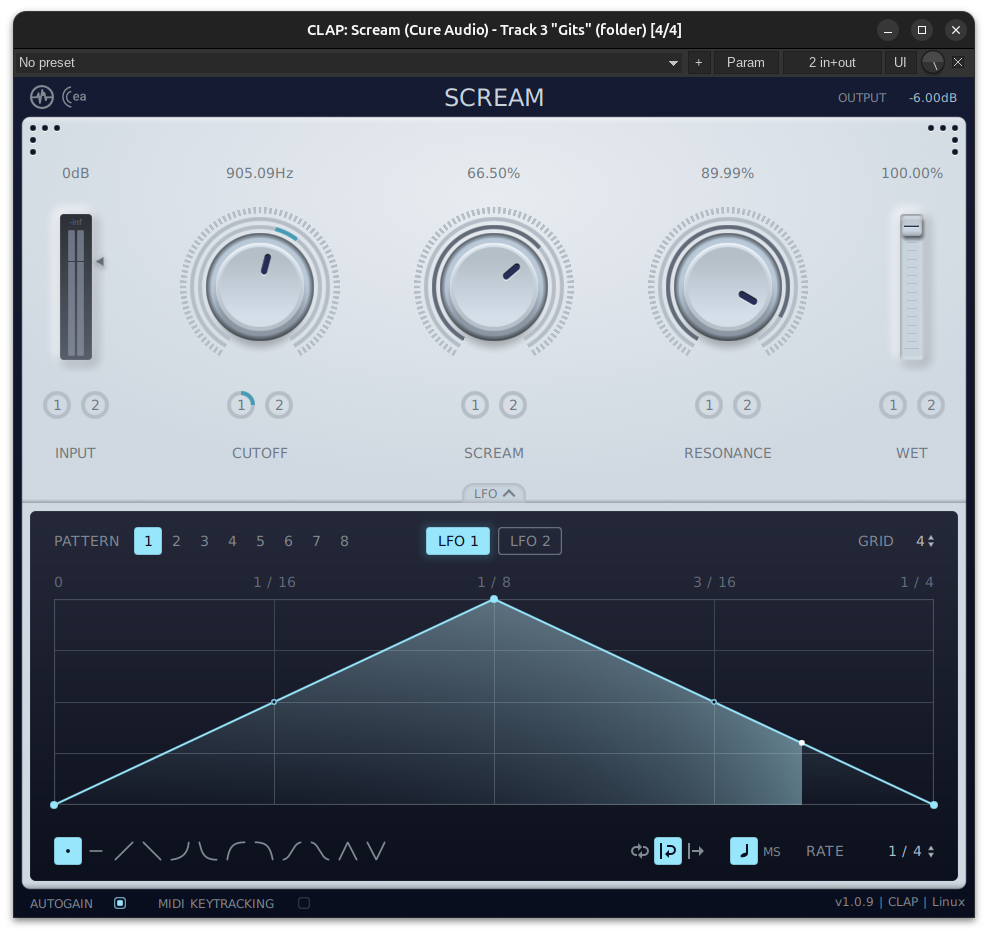
Task: Switch rate mode to MS
Action: pos(772,852)
